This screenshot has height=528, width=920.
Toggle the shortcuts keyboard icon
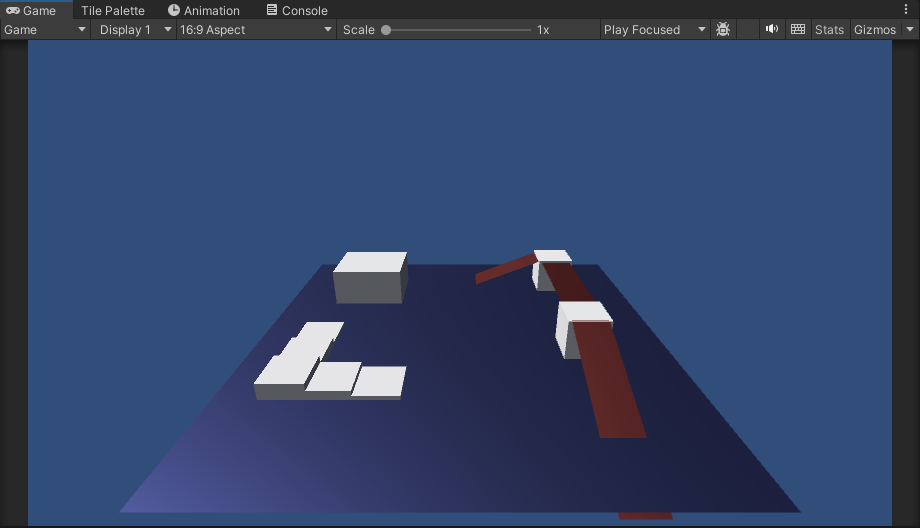797,29
